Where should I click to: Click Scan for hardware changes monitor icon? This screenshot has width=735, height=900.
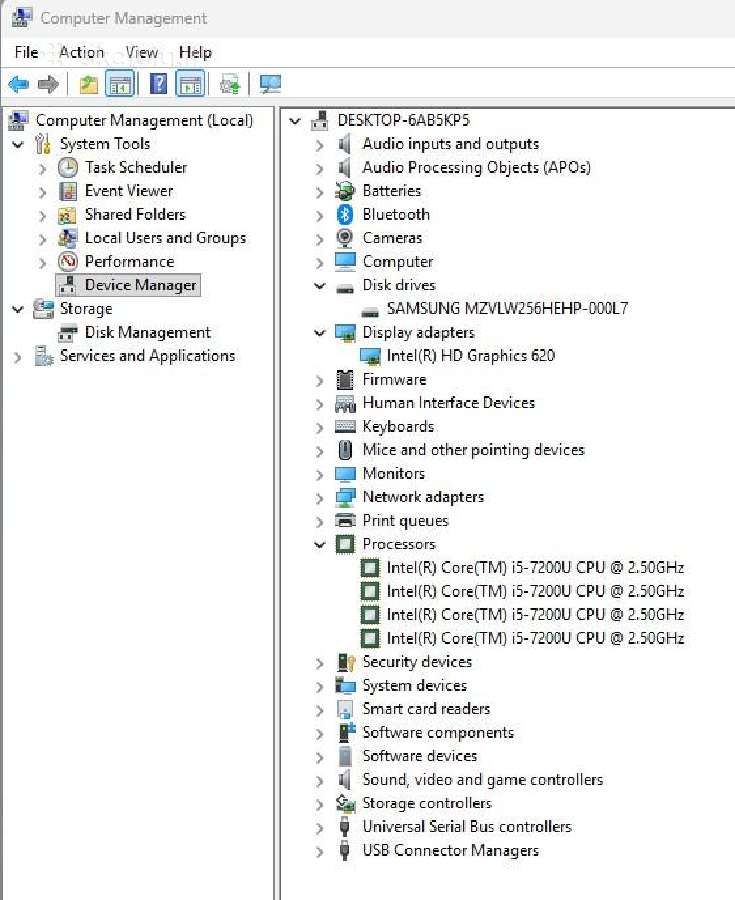click(x=270, y=84)
